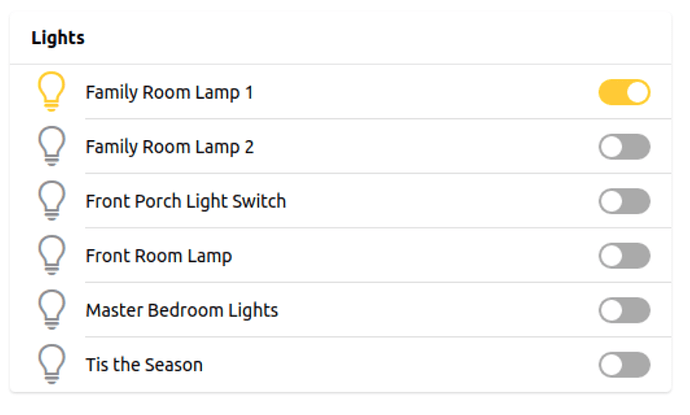This screenshot has width=690, height=415.
Task: Turn on Family Room Lamp 2 switch
Action: tap(624, 148)
